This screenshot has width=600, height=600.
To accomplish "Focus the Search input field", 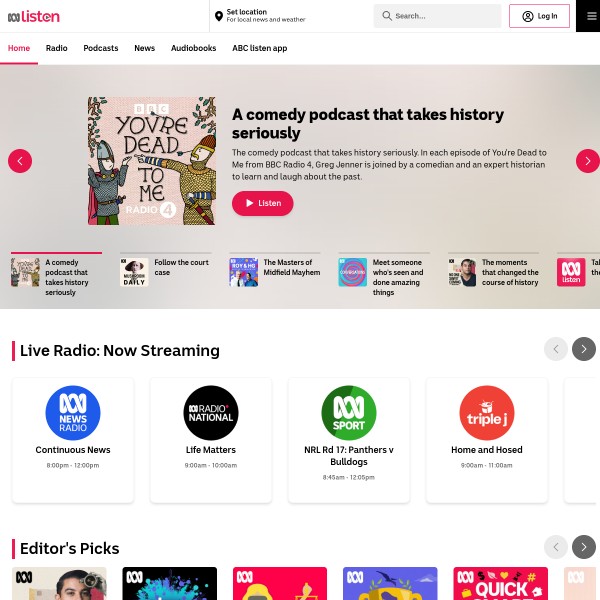I will (x=437, y=16).
